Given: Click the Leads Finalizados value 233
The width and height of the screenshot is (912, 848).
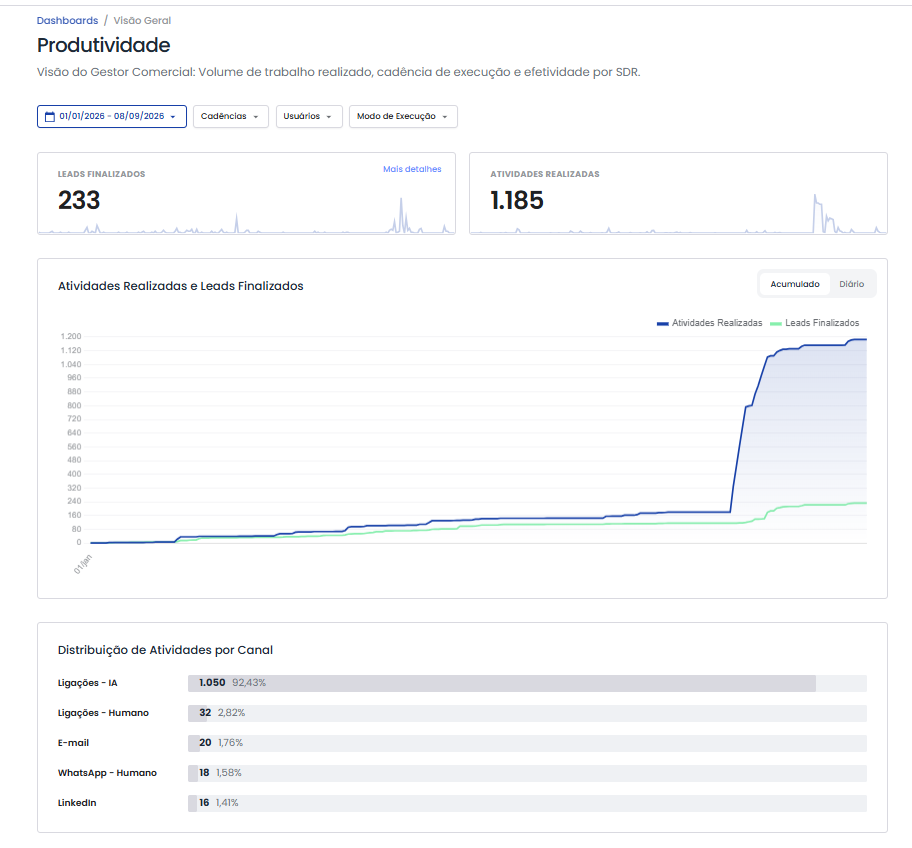Looking at the screenshot, I should pos(79,200).
